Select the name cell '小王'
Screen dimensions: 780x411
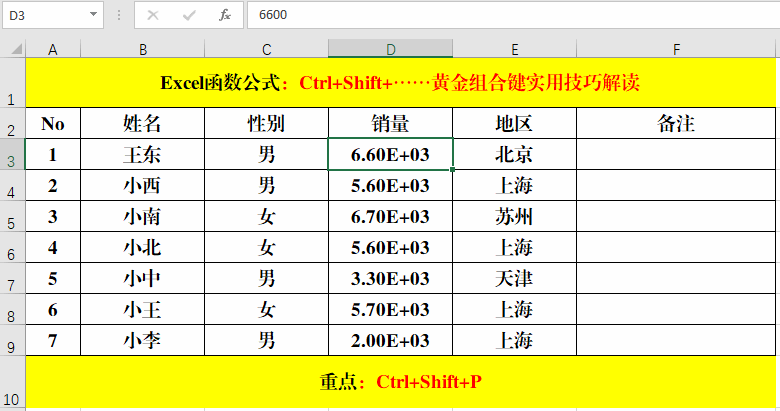click(x=142, y=309)
